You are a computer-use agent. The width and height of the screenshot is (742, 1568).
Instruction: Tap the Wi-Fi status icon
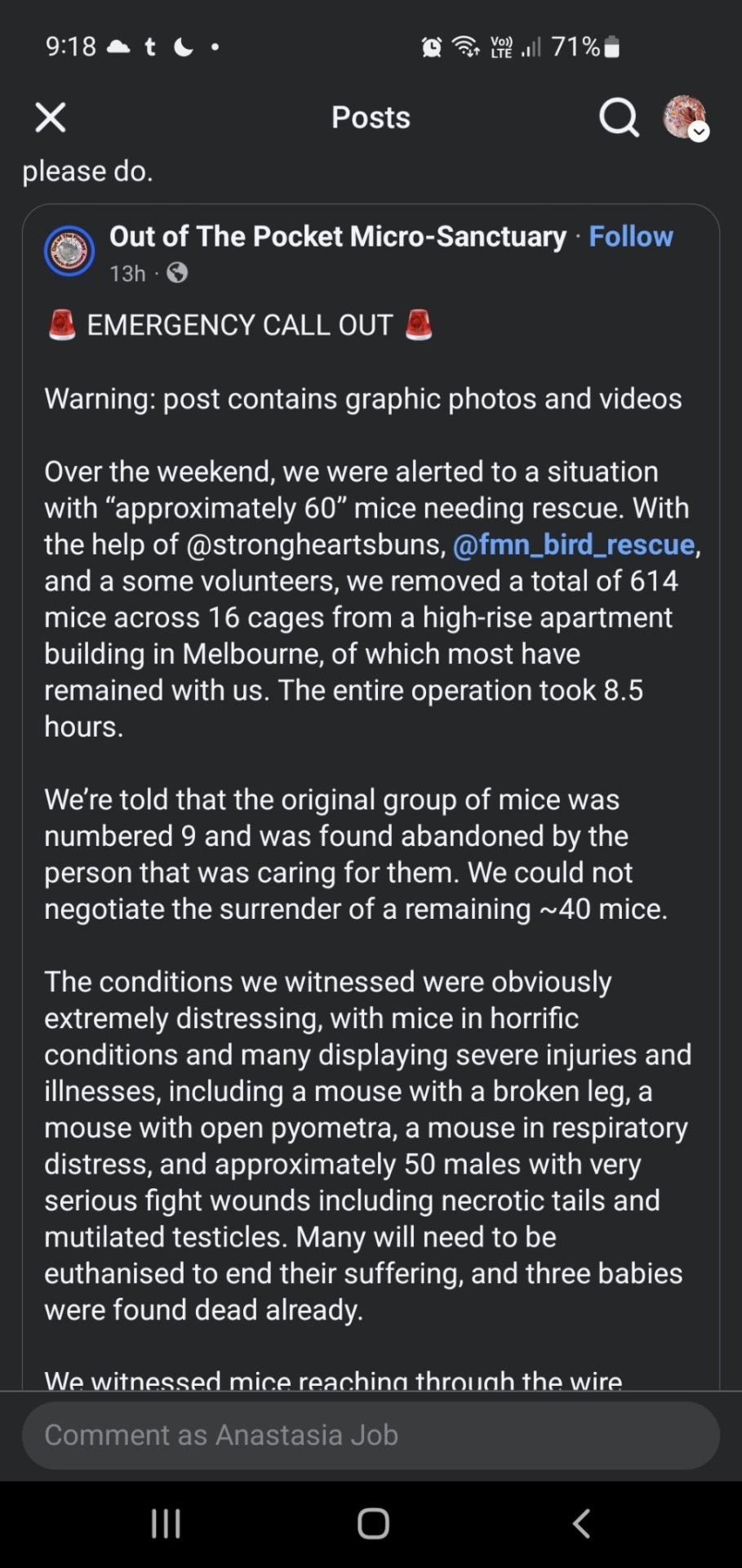(x=466, y=47)
